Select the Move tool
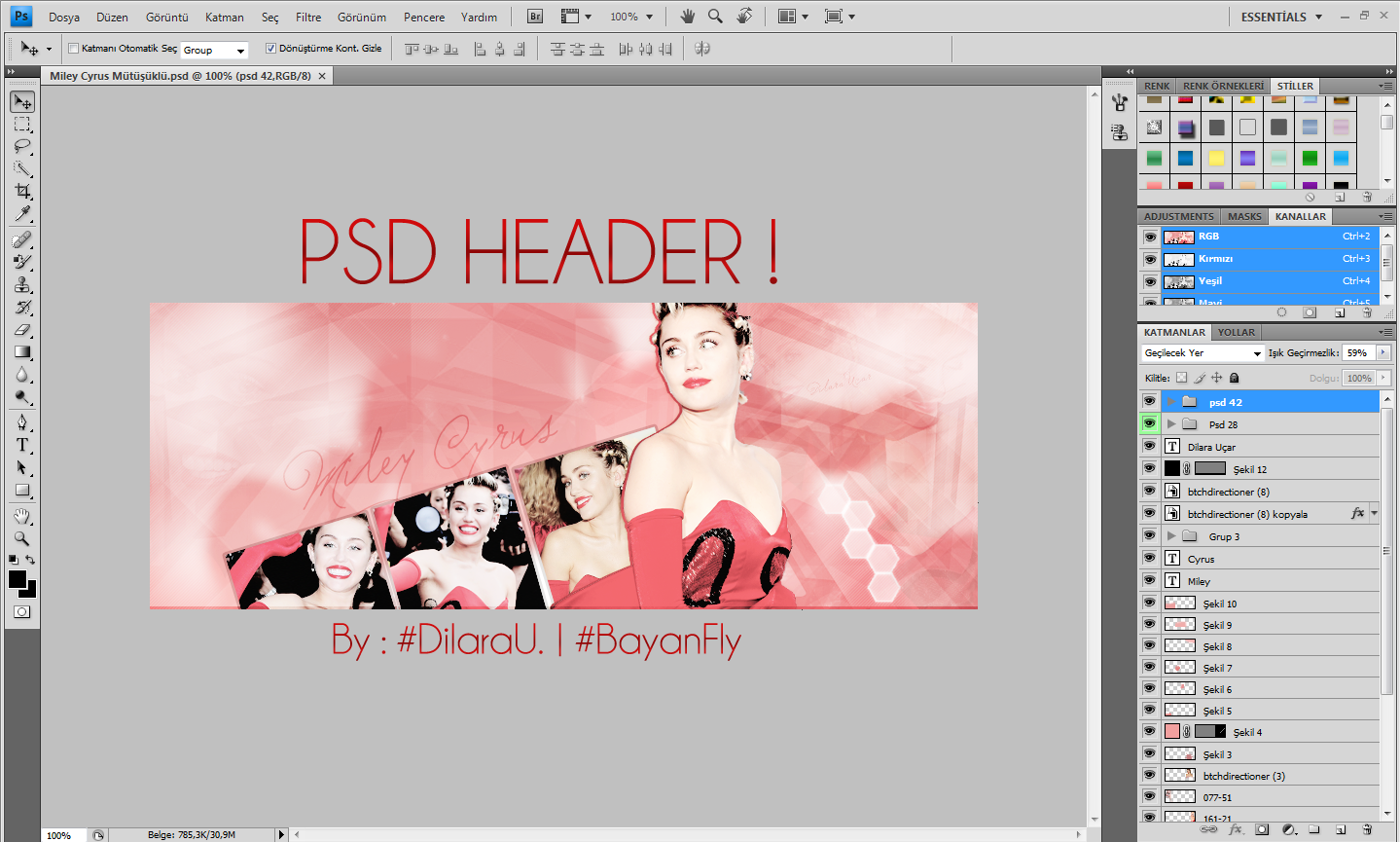 coord(22,102)
